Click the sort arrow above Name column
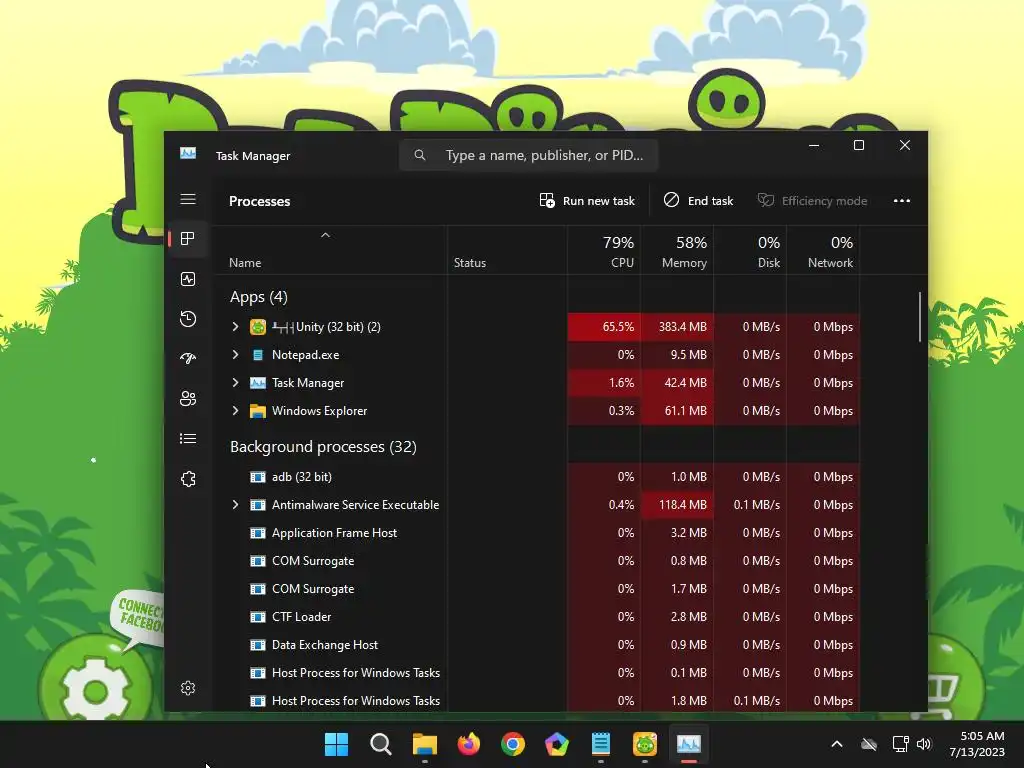1024x768 pixels. [x=325, y=235]
